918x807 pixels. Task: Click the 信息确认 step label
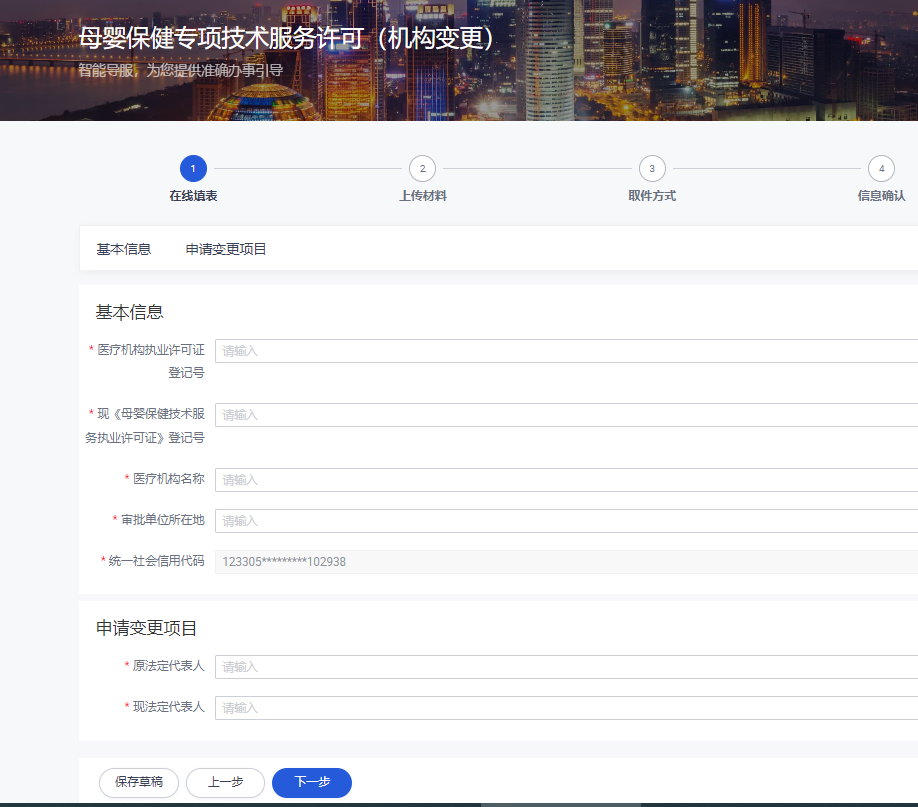[882, 196]
